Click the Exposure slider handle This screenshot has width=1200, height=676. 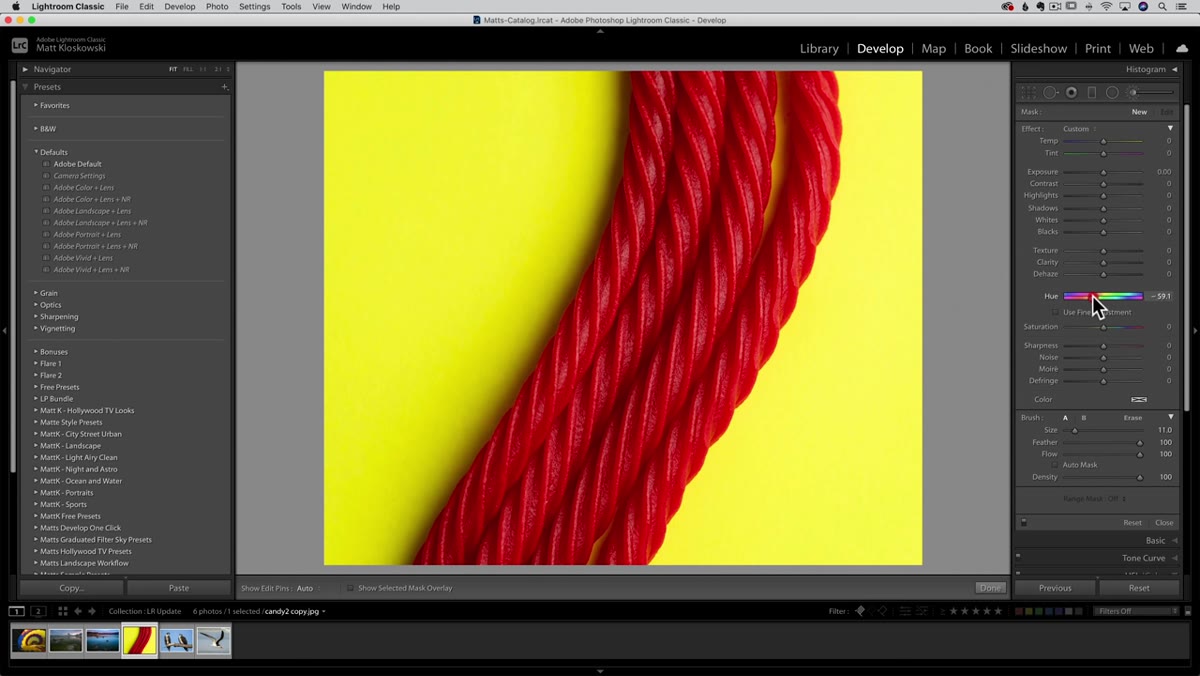click(x=1103, y=172)
